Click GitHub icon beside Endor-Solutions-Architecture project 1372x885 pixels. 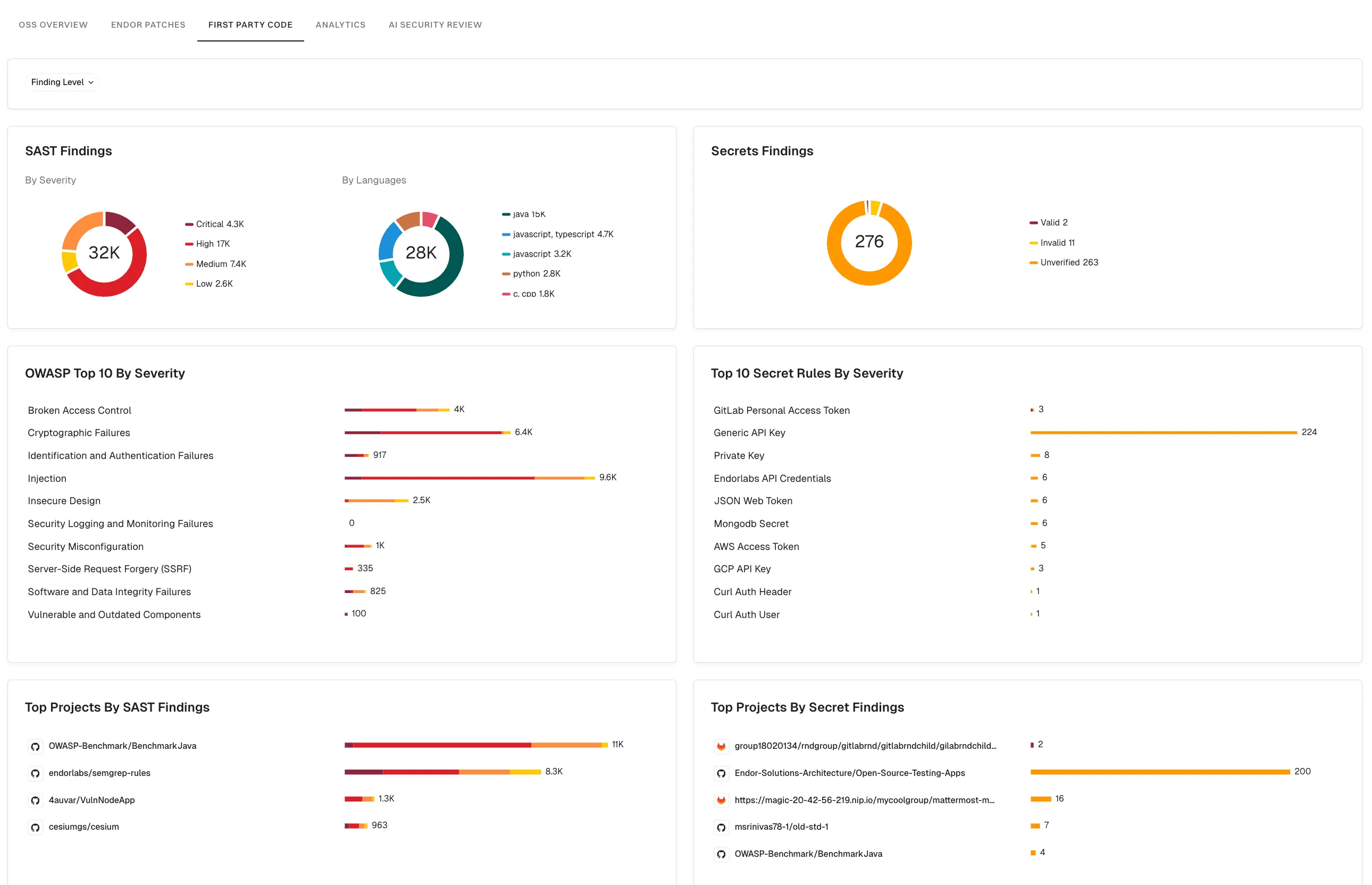tap(721, 773)
